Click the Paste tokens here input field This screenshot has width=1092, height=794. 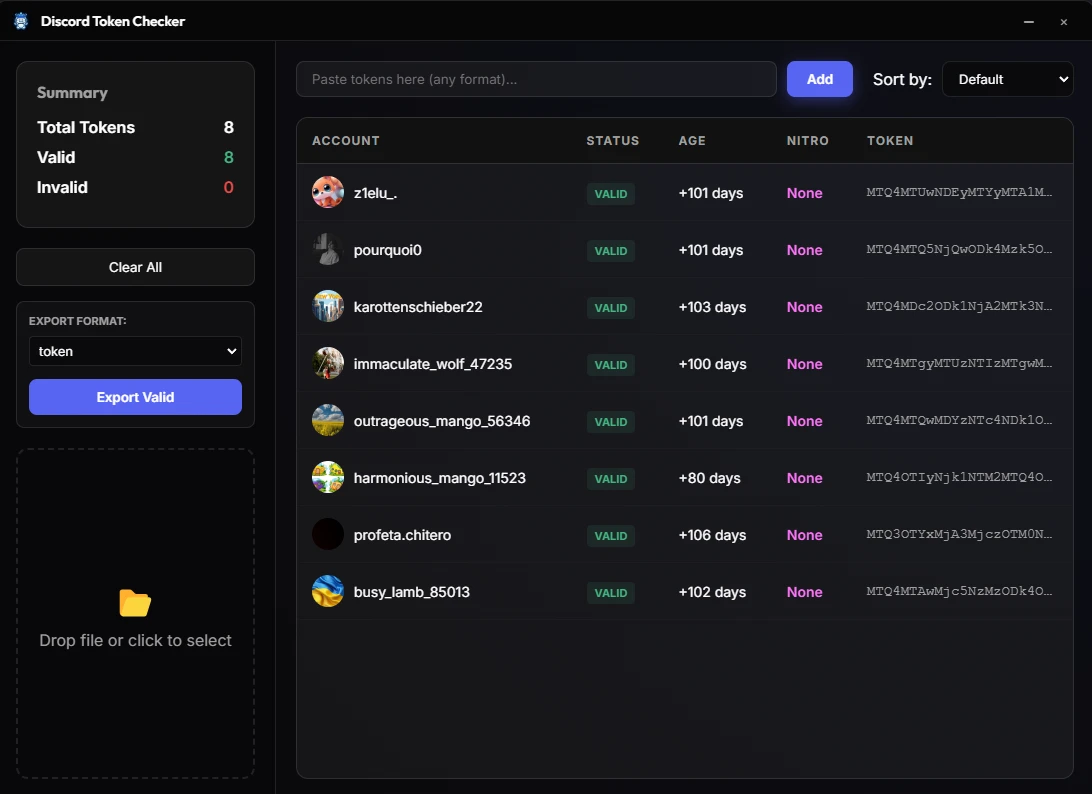536,79
